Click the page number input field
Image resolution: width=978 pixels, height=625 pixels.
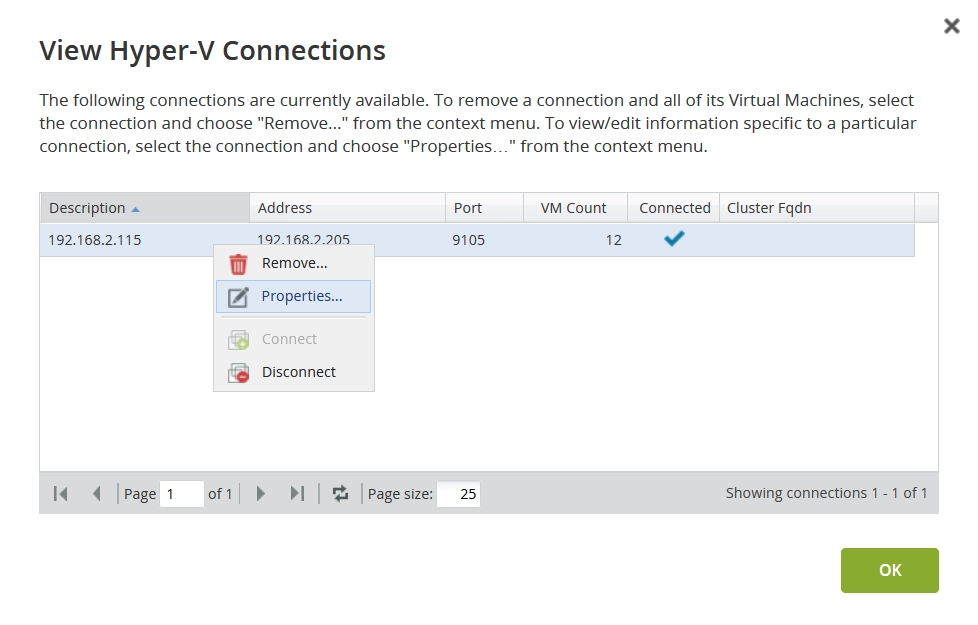click(182, 494)
